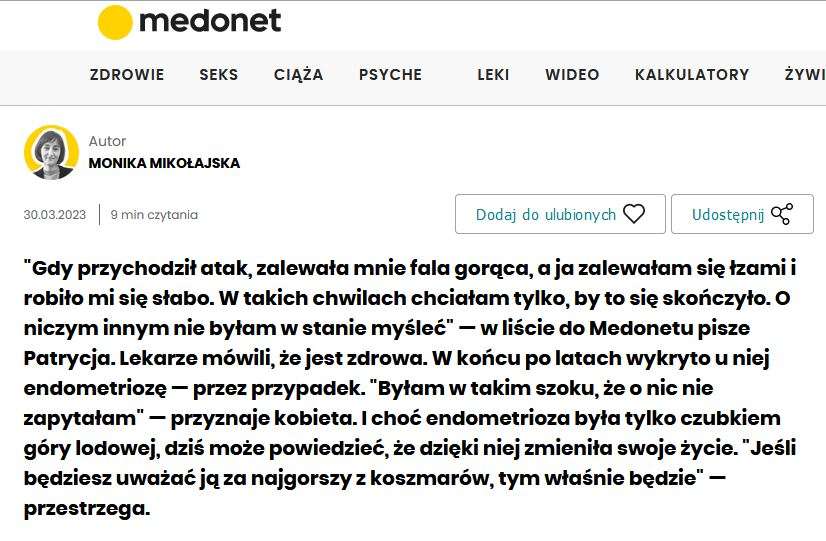The image size is (826, 541).
Task: Add article with Dodaj do ulubionych button
Action: click(560, 214)
